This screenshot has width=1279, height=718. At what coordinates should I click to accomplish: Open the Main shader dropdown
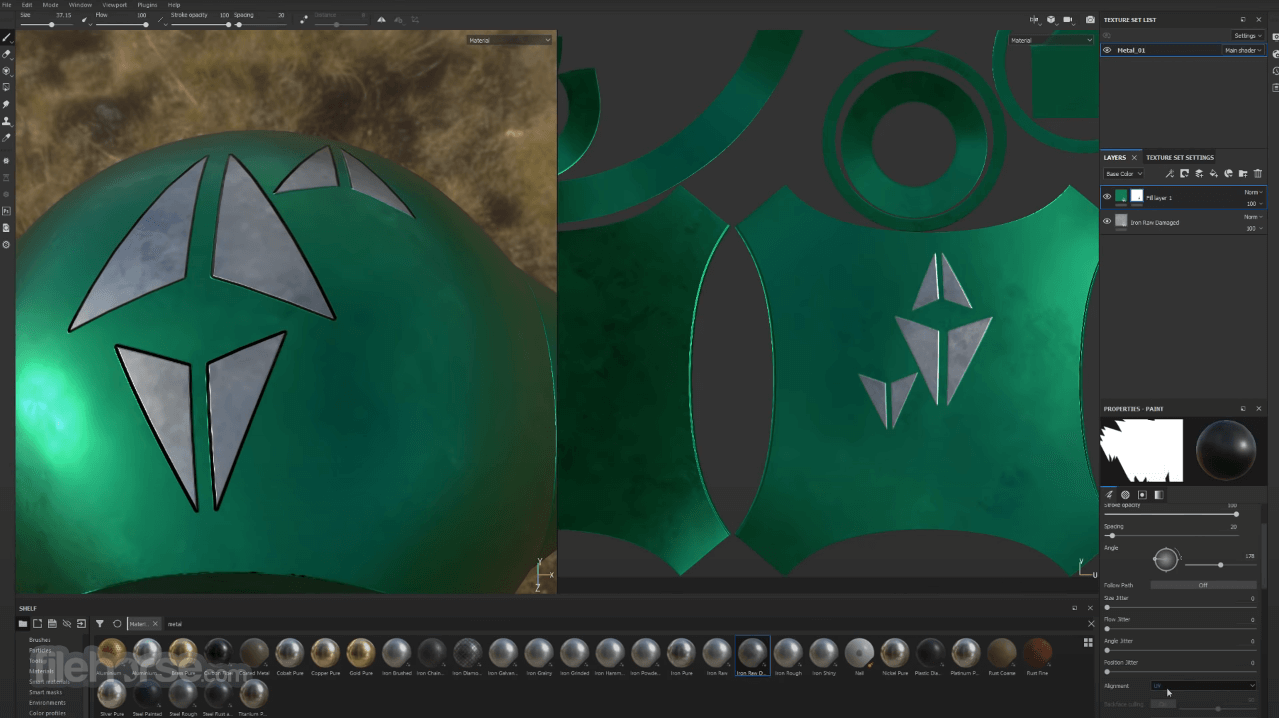point(1243,50)
